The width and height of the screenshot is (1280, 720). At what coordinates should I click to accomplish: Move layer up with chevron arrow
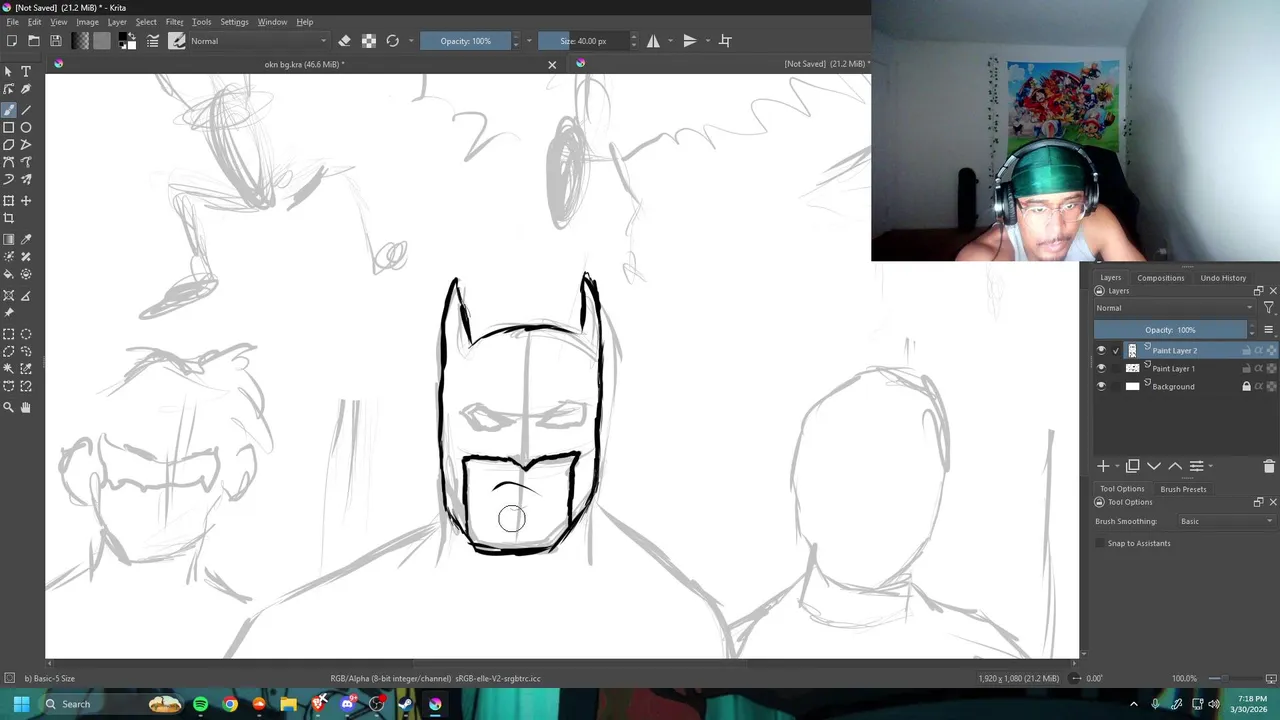[1175, 466]
